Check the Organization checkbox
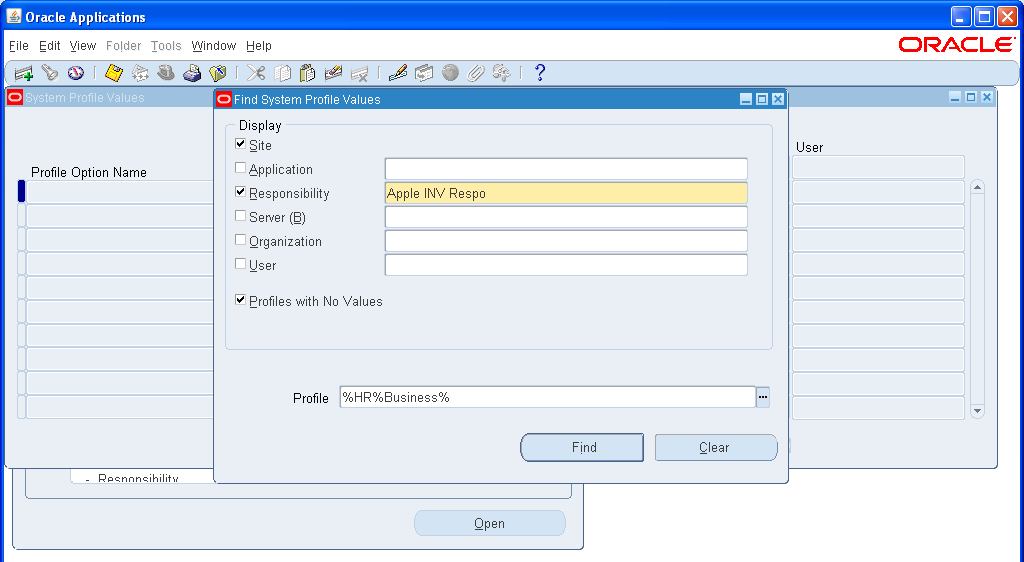The height and width of the screenshot is (562, 1024). click(x=240, y=240)
